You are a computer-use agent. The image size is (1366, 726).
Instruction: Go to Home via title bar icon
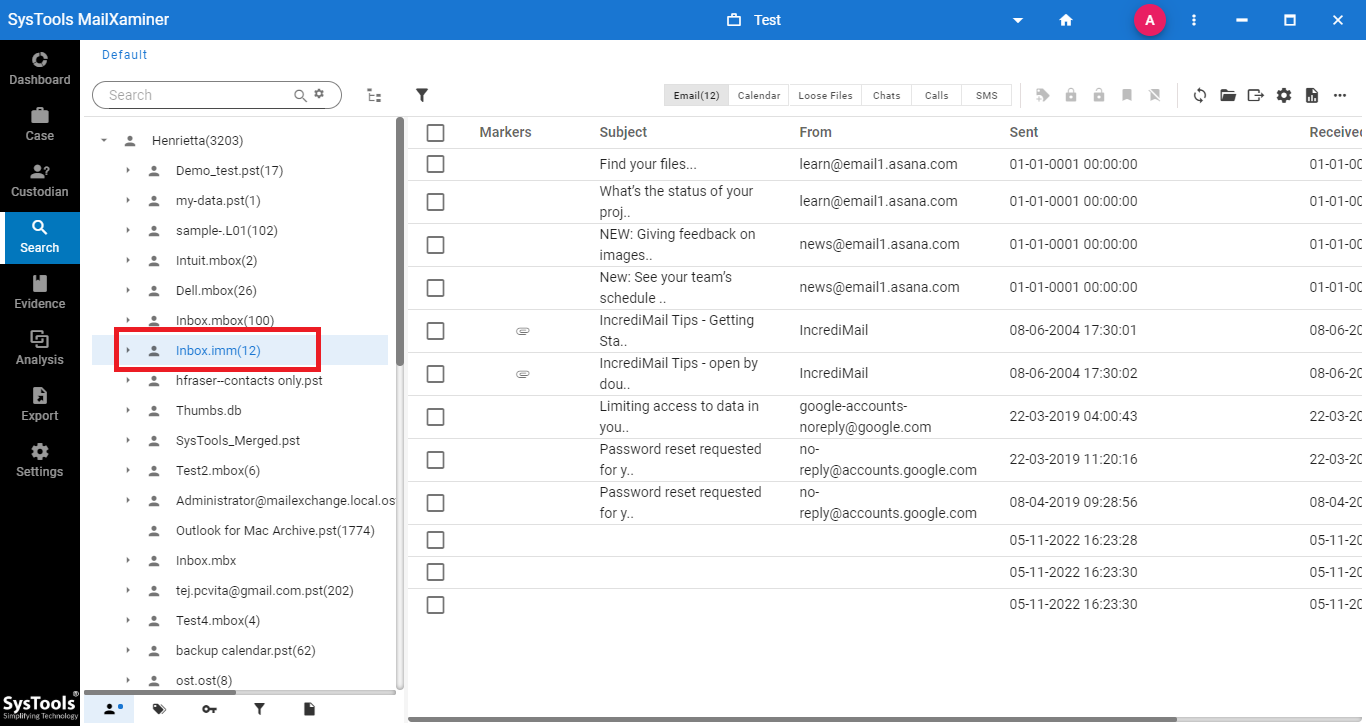click(1066, 20)
